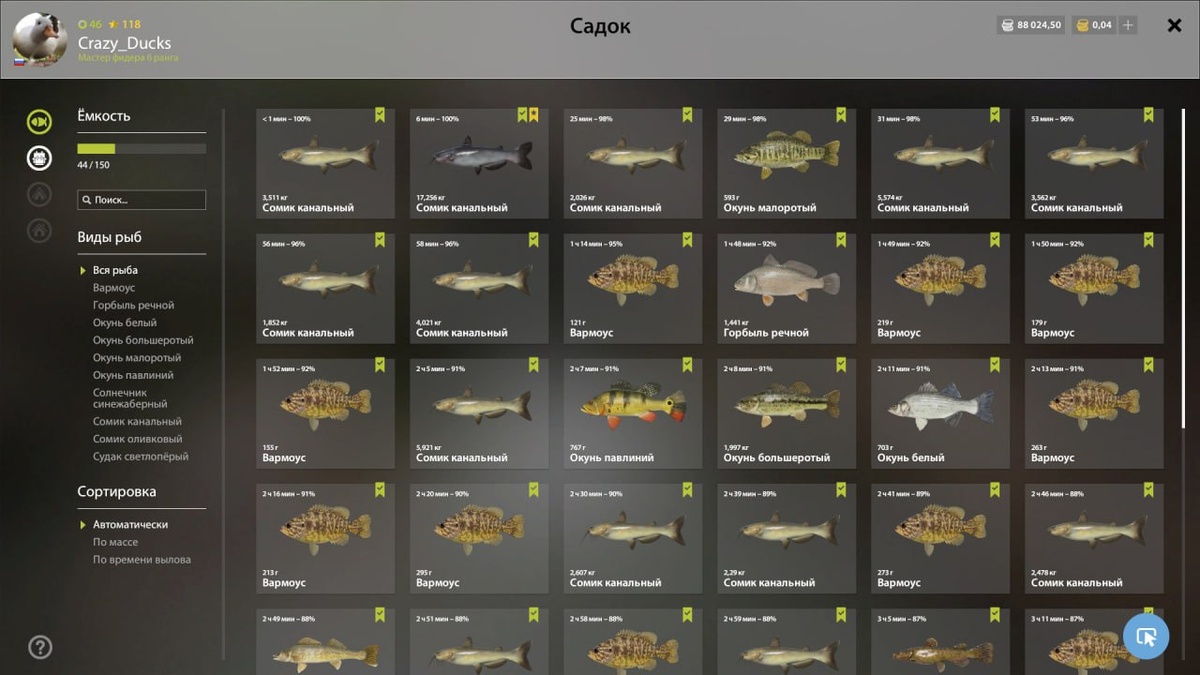
Task: Open the help question mark icon
Action: (x=40, y=647)
